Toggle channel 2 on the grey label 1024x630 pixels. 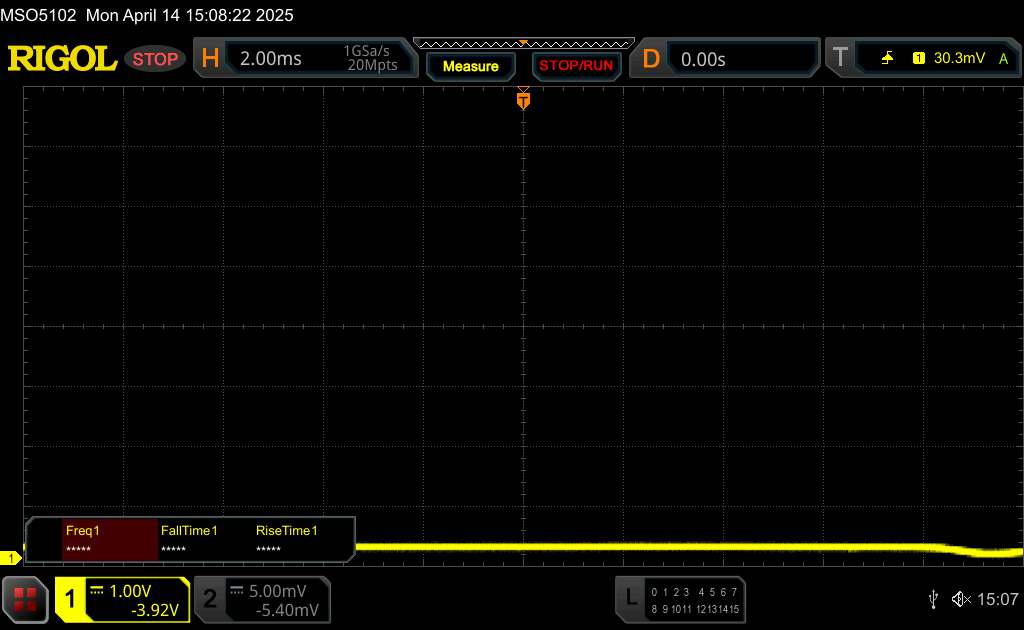pyautogui.click(x=210, y=599)
